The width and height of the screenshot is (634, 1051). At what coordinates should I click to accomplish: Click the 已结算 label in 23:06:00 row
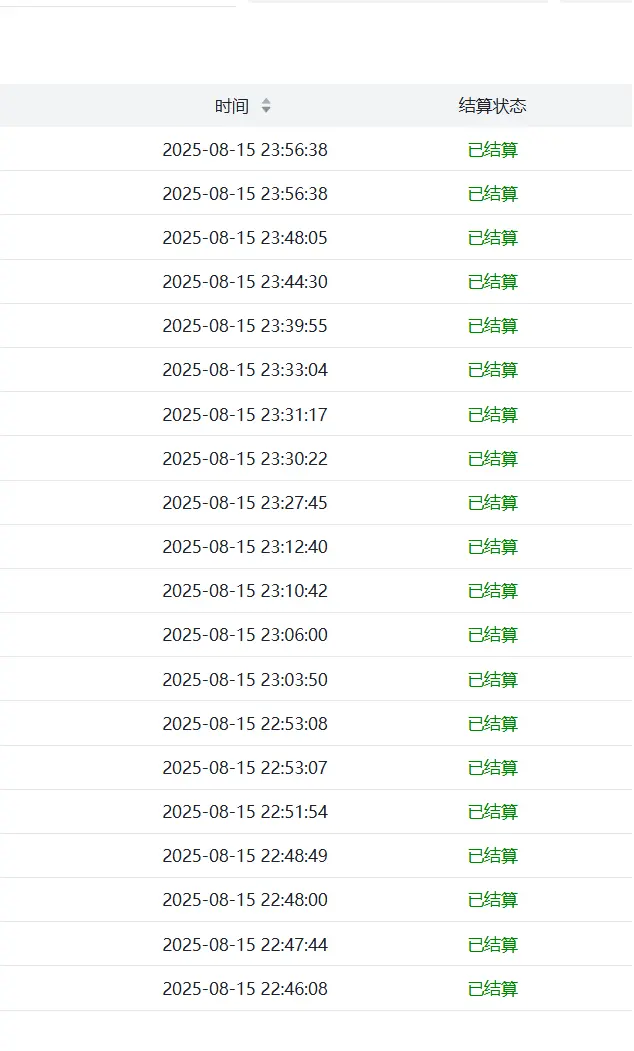tap(493, 635)
